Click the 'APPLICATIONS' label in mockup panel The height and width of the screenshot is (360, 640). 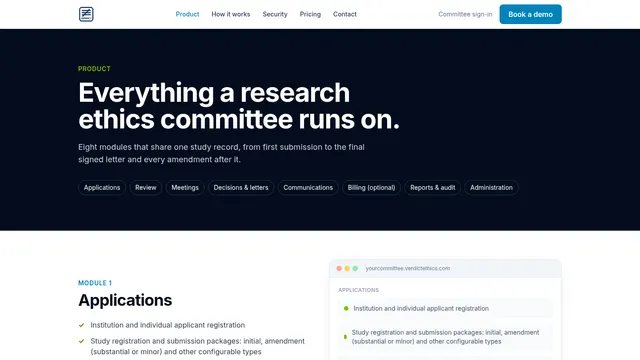358,290
